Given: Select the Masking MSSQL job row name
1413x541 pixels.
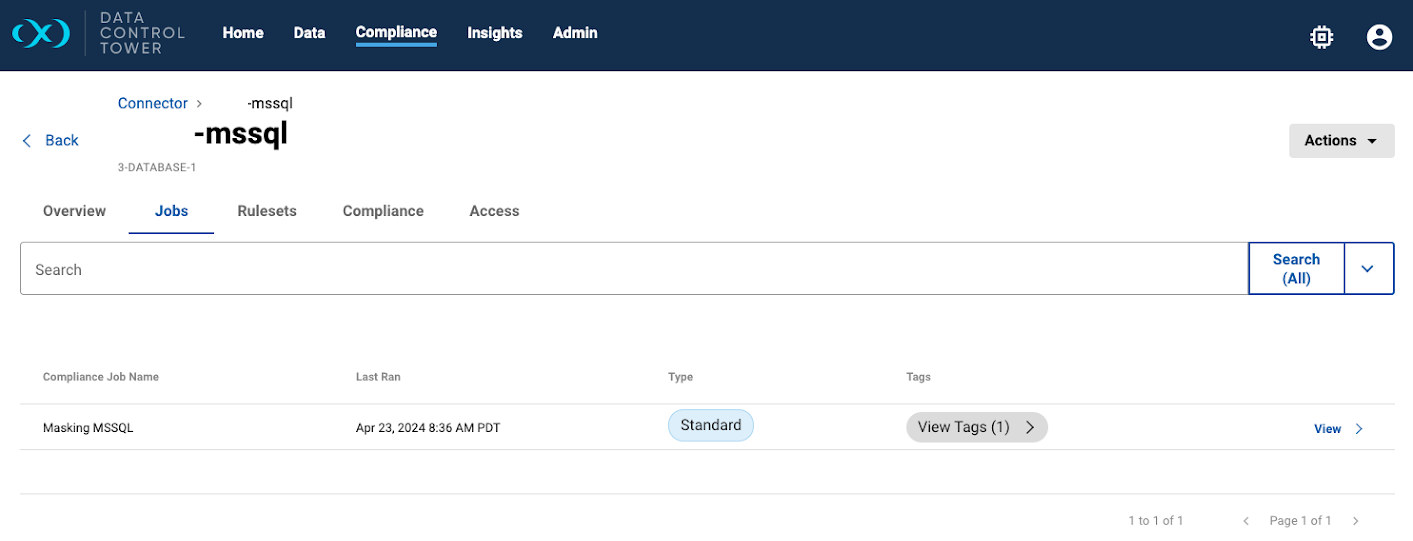Looking at the screenshot, I should (x=88, y=428).
